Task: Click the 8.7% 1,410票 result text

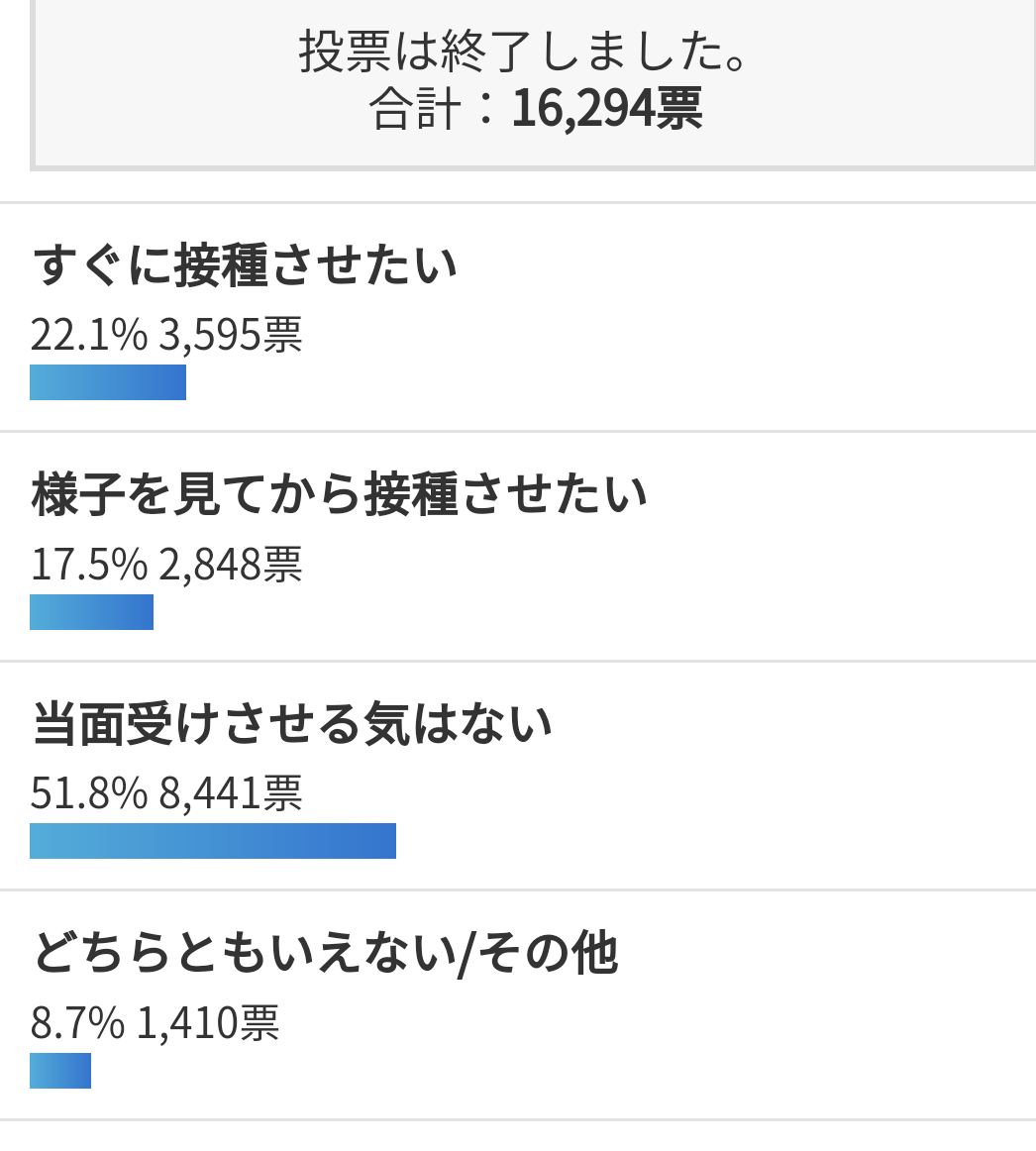Action: [155, 1022]
